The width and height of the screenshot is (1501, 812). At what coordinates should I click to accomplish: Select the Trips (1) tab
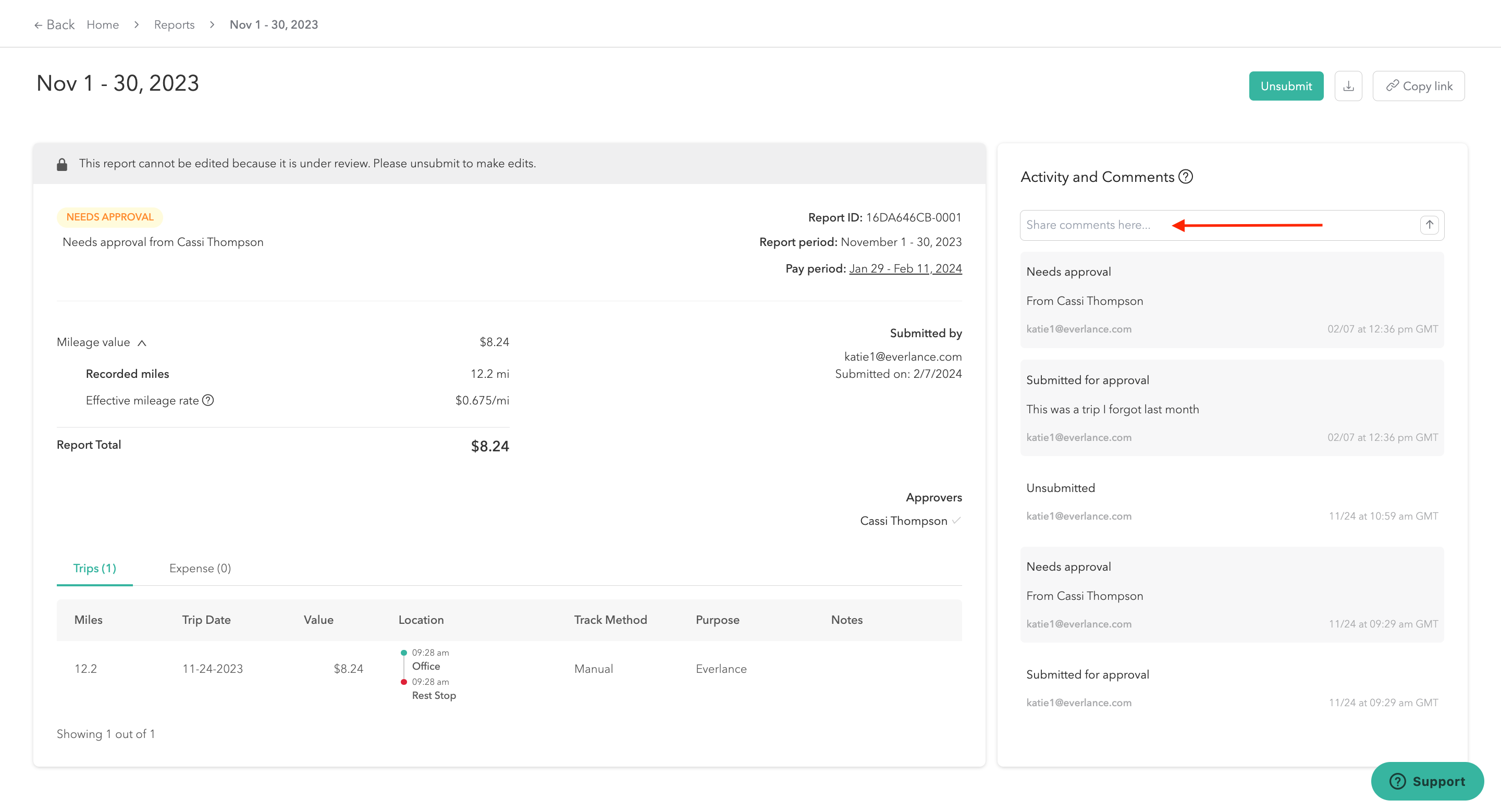click(94, 568)
